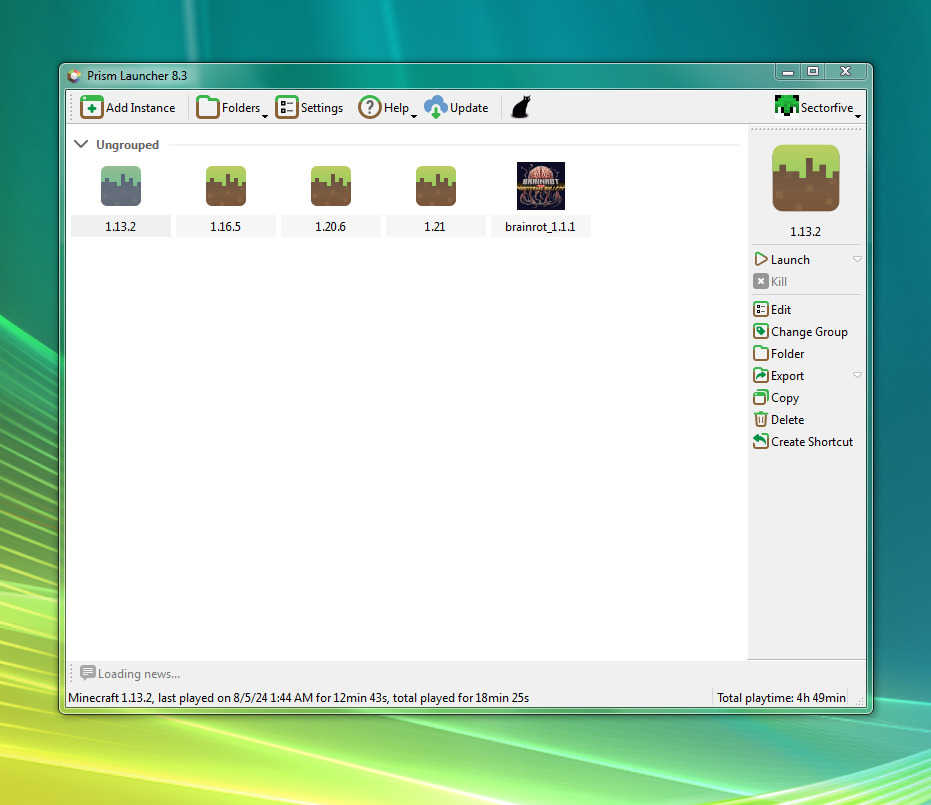The height and width of the screenshot is (805, 931).
Task: Select the 1.21 instance icon
Action: 435,187
